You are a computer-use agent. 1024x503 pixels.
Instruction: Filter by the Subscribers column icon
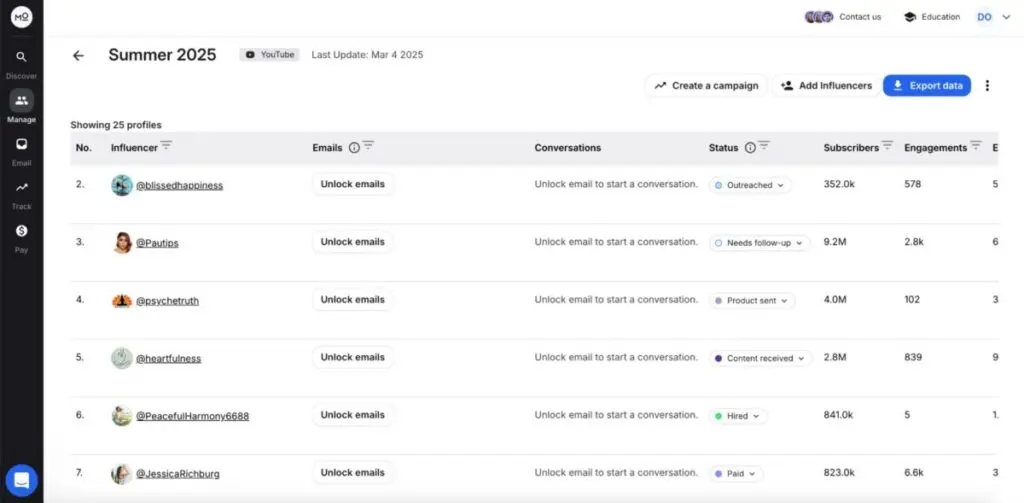pyautogui.click(x=887, y=146)
